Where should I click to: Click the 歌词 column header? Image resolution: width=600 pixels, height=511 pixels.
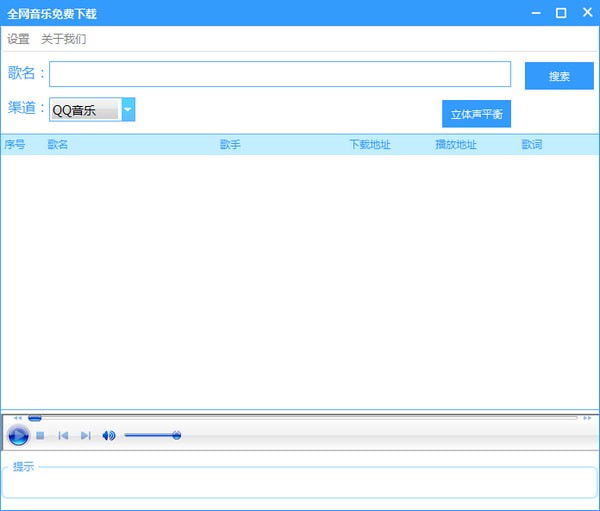click(532, 145)
